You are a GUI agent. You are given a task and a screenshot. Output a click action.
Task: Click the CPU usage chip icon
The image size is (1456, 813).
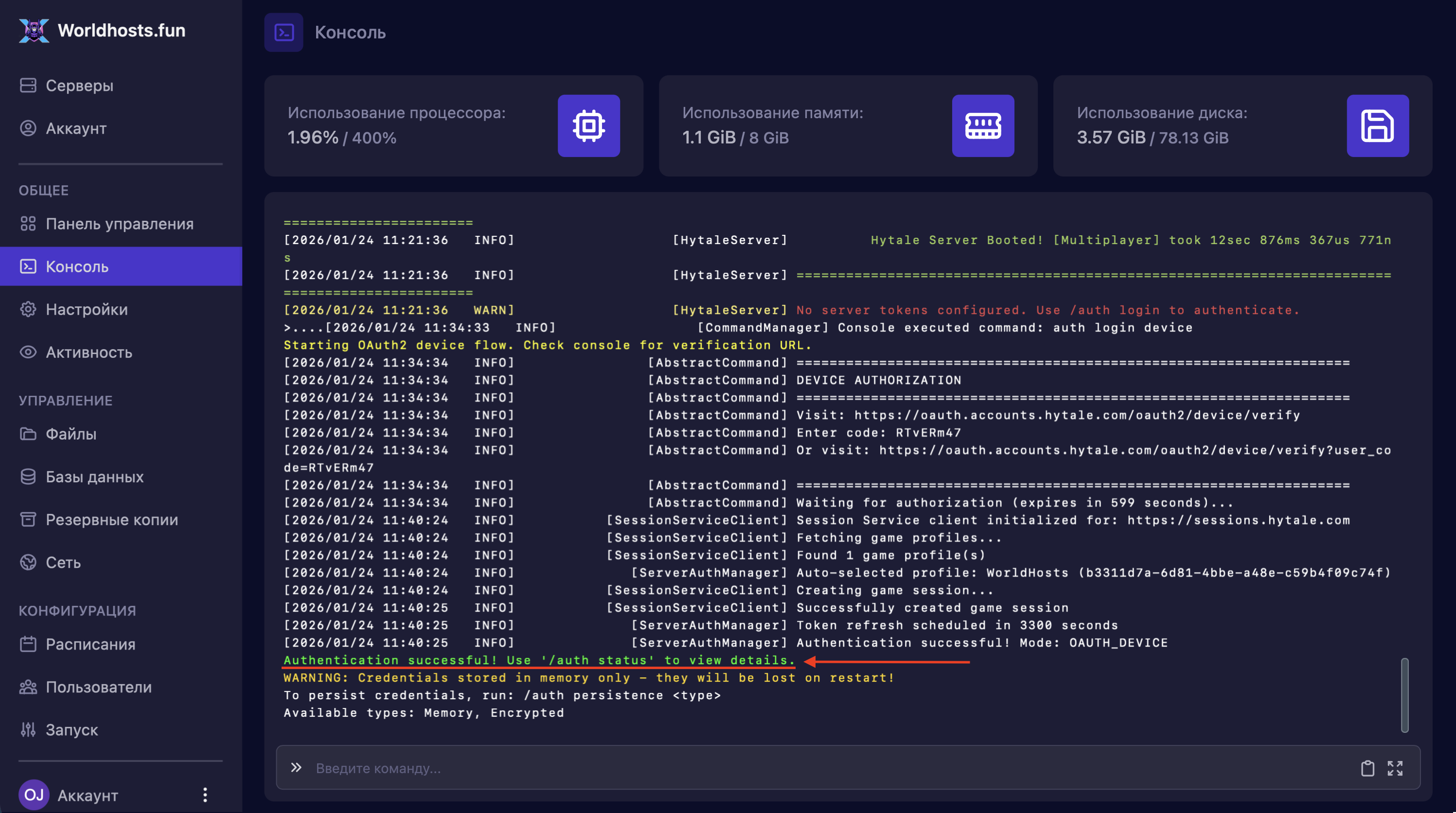(x=588, y=125)
